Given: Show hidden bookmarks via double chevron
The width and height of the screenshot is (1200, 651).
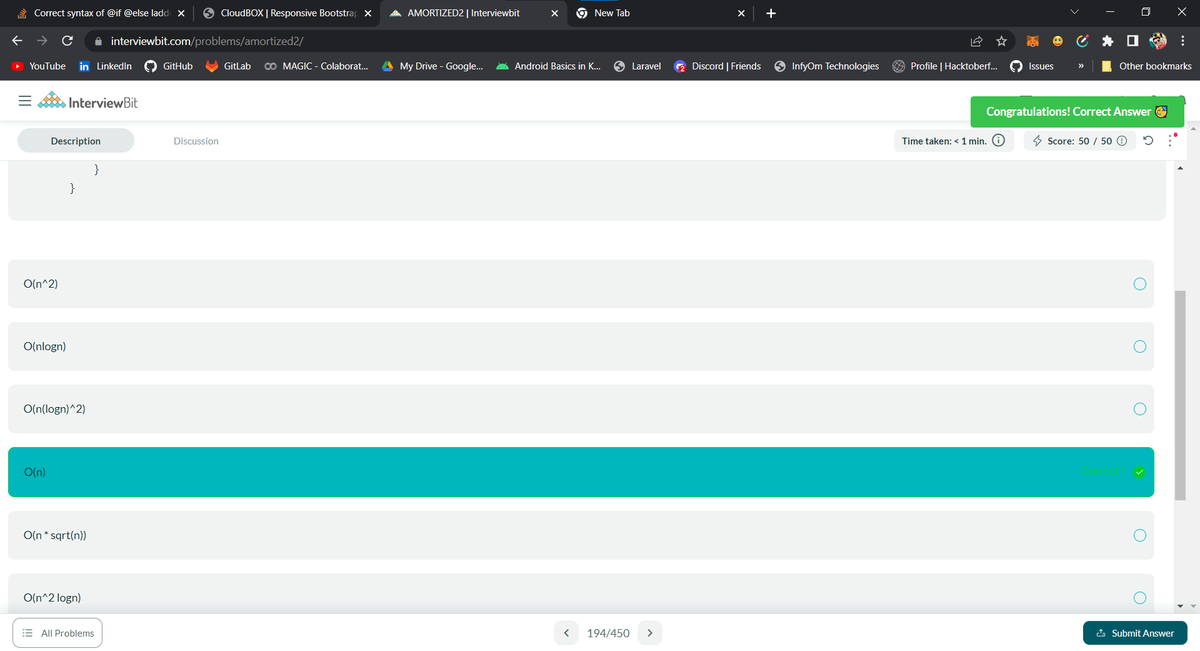Looking at the screenshot, I should (x=1081, y=66).
